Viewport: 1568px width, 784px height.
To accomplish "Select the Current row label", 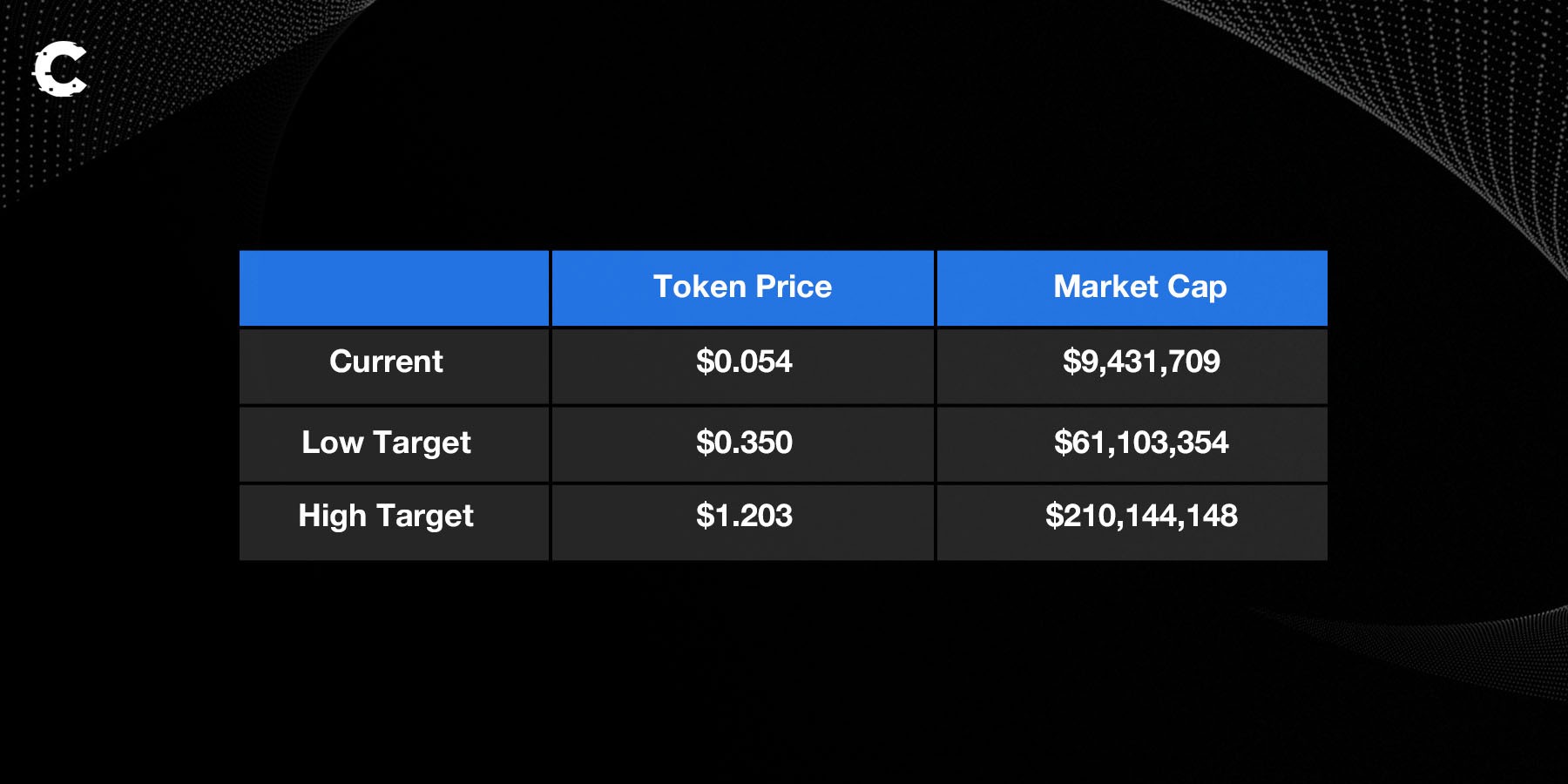I will [x=386, y=362].
